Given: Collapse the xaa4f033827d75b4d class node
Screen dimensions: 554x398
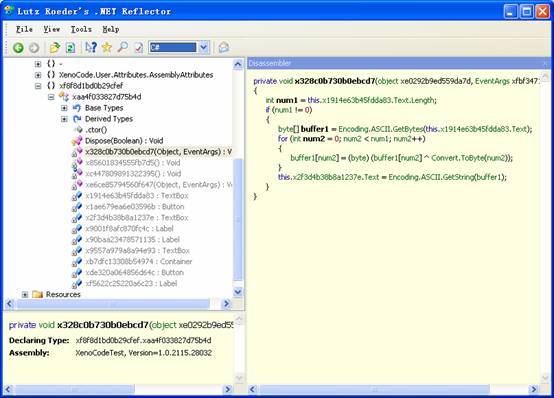Looking at the screenshot, I should coord(51,97).
